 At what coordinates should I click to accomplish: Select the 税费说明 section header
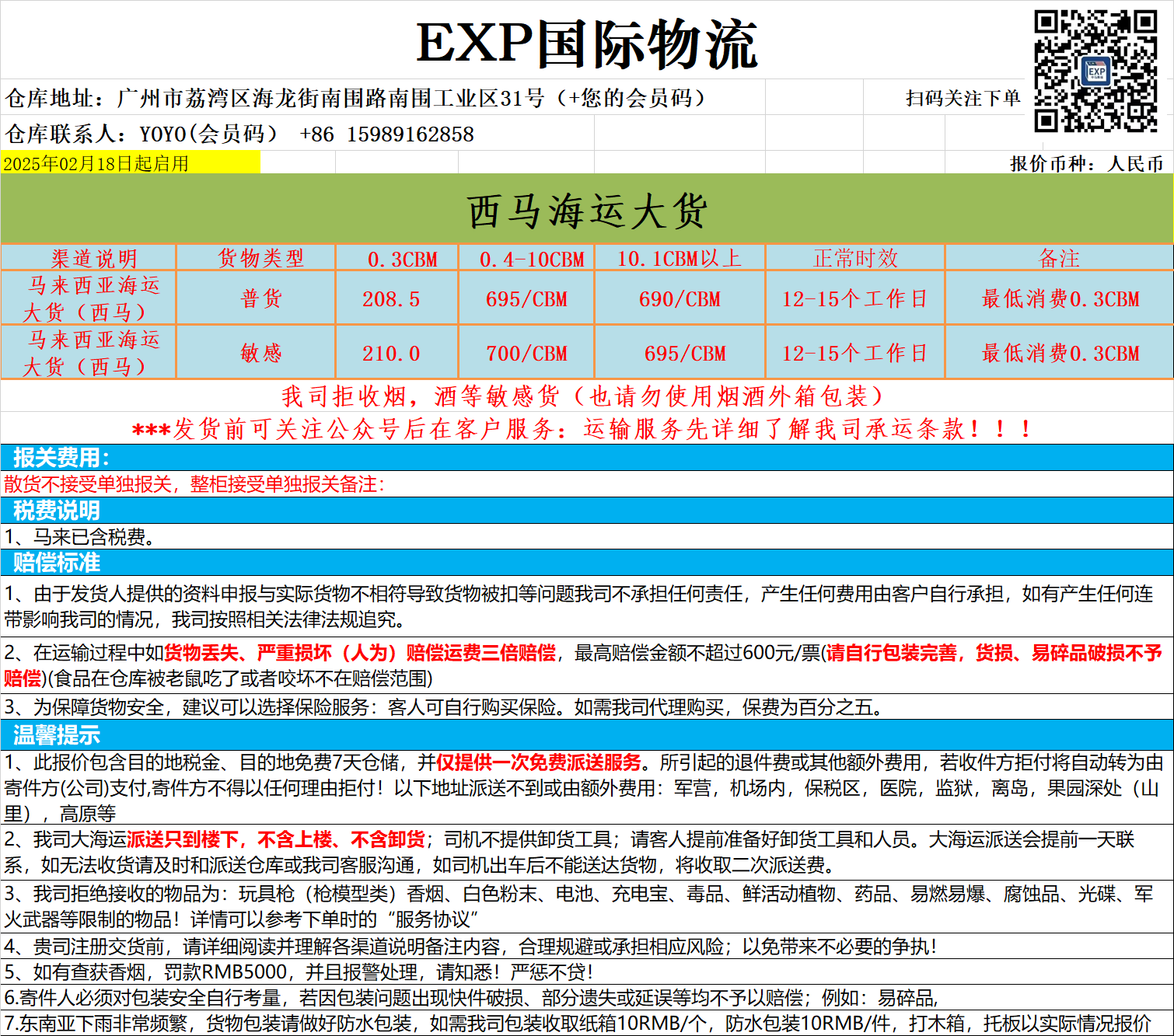(x=587, y=511)
